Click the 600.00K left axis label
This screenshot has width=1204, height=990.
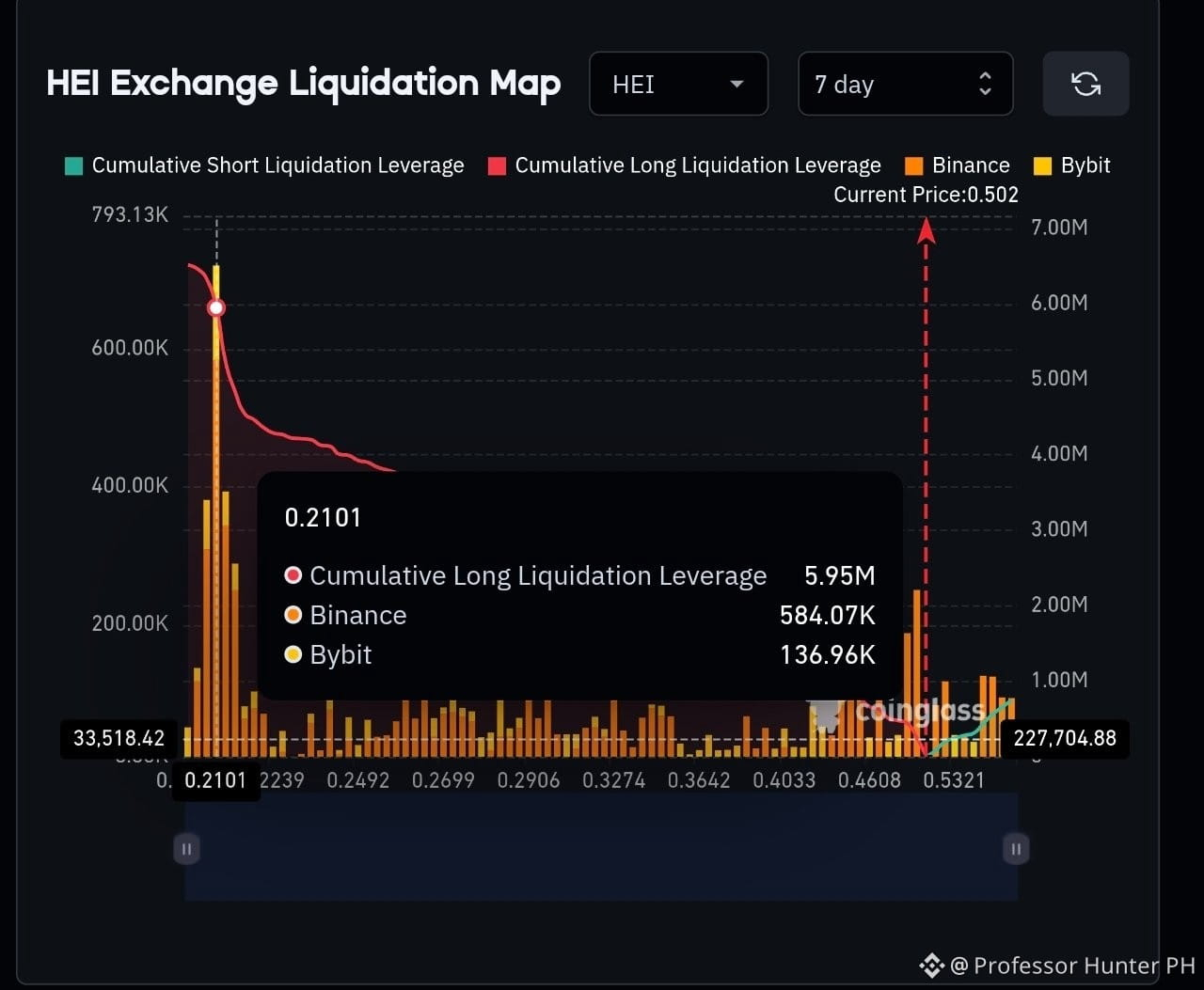[x=130, y=348]
